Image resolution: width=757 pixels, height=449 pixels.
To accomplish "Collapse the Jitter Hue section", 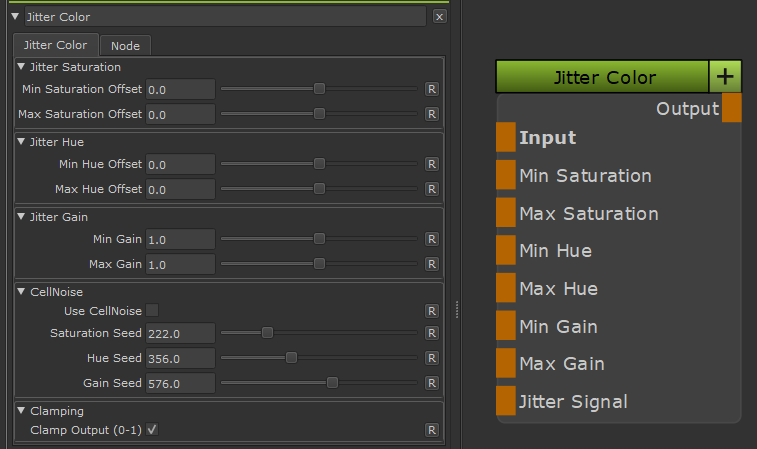I will (x=22, y=142).
